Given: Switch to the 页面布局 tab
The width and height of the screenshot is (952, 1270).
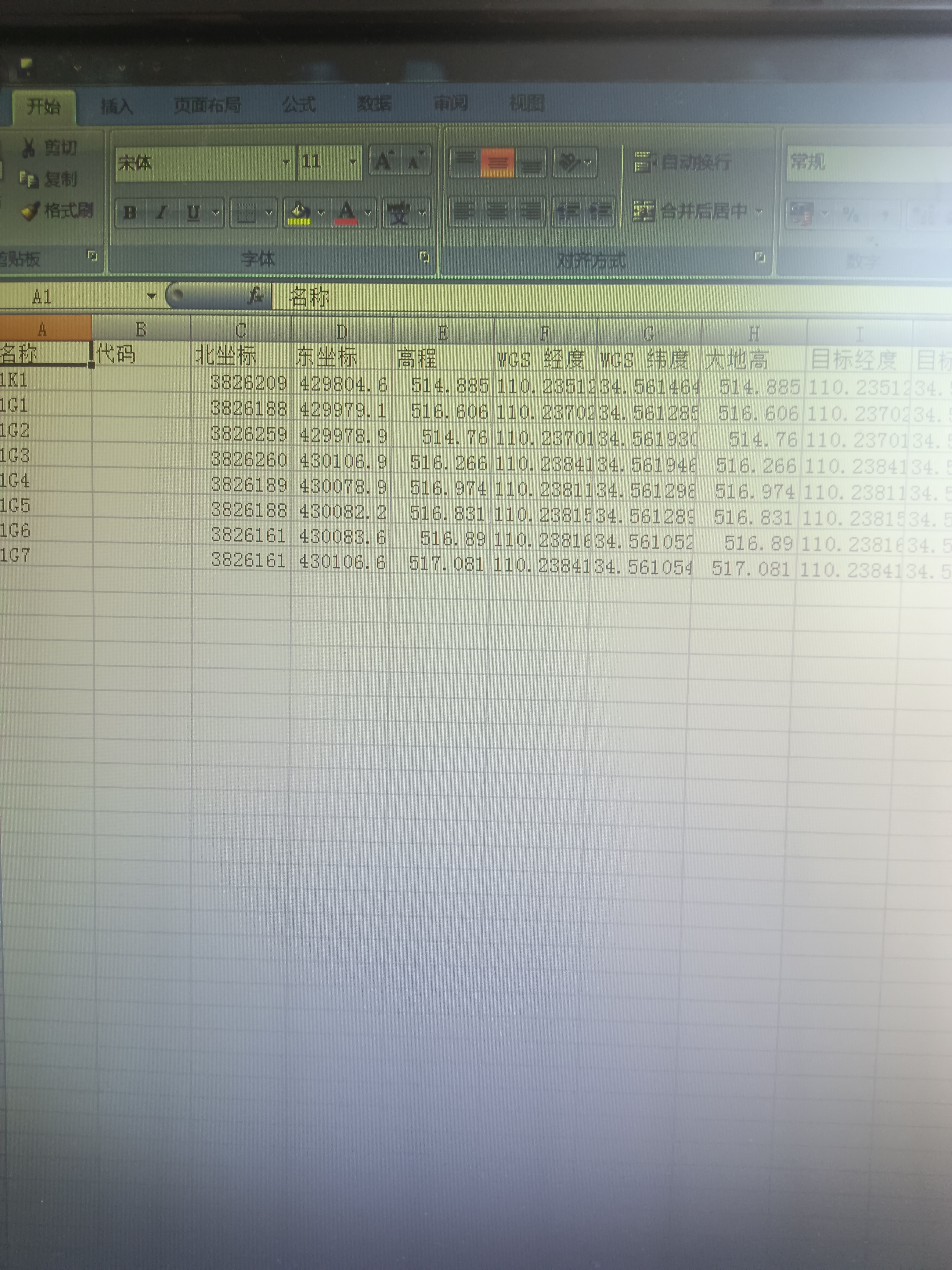Looking at the screenshot, I should (207, 105).
